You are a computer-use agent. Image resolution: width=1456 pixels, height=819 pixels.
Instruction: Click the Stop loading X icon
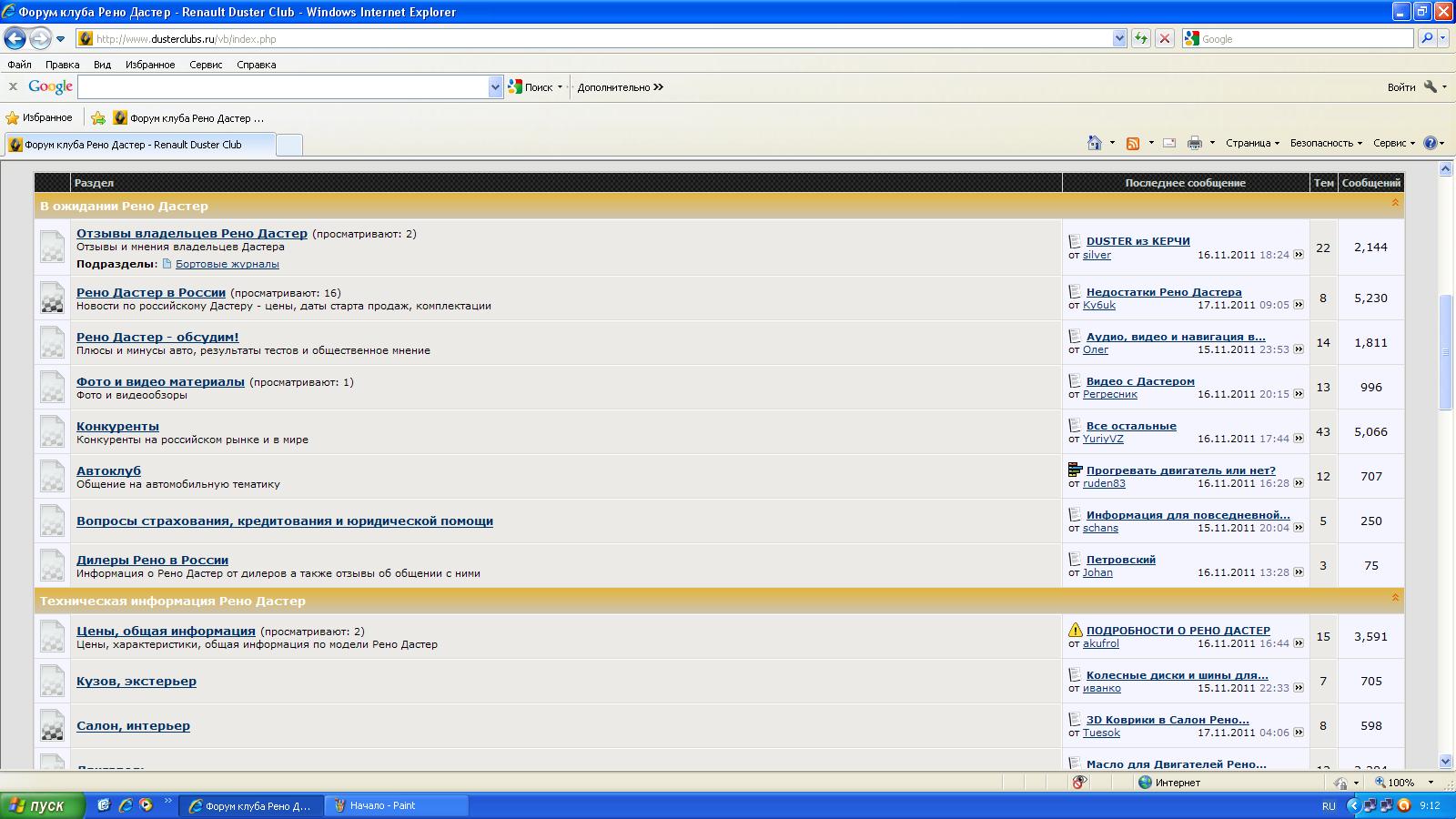(x=1164, y=38)
